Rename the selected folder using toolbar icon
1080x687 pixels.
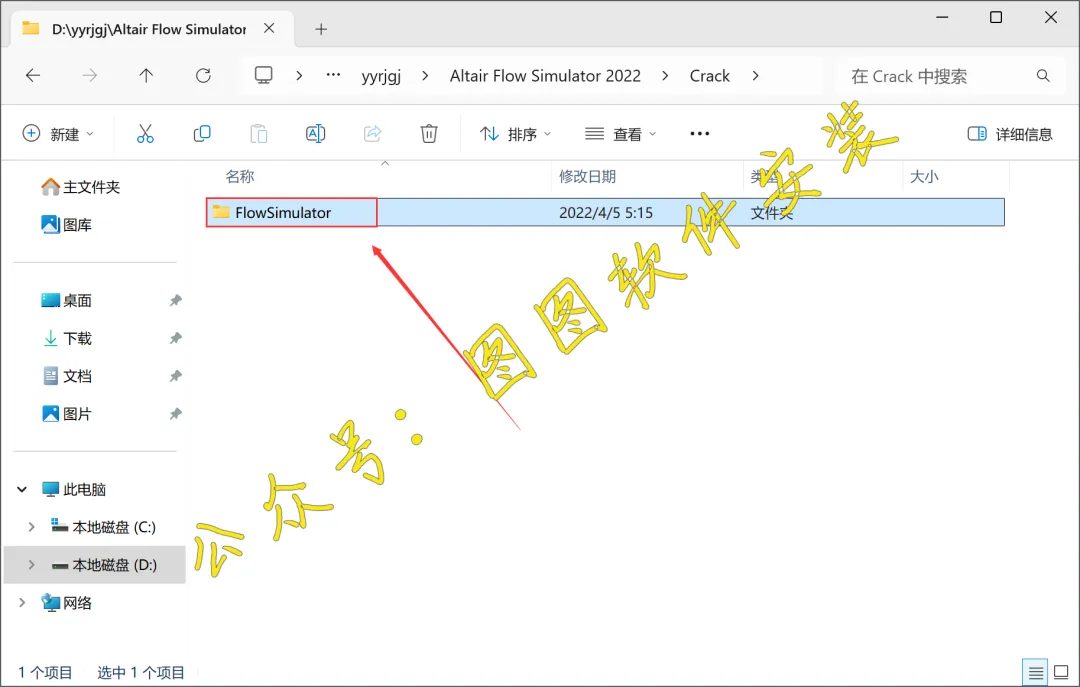[x=315, y=134]
